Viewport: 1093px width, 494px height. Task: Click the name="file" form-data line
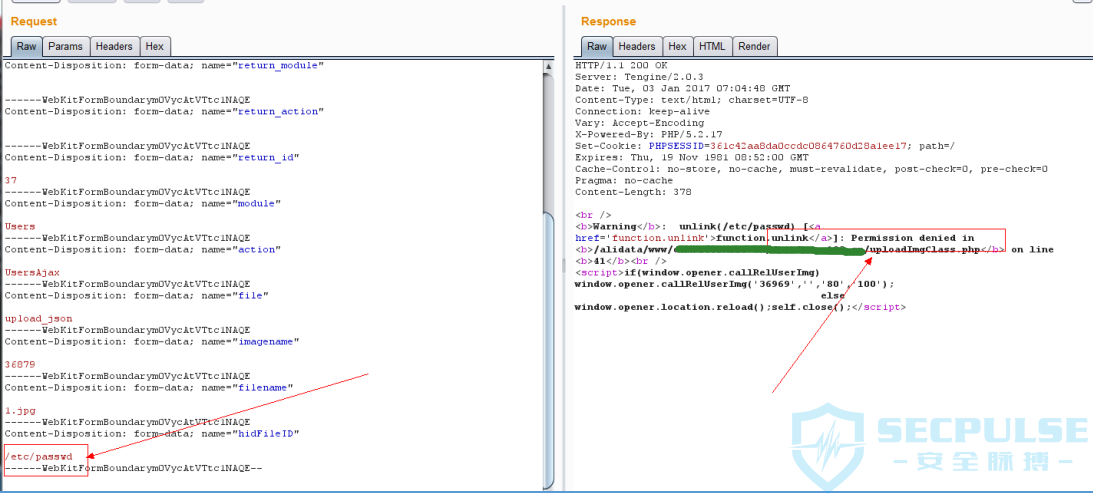coord(137,295)
